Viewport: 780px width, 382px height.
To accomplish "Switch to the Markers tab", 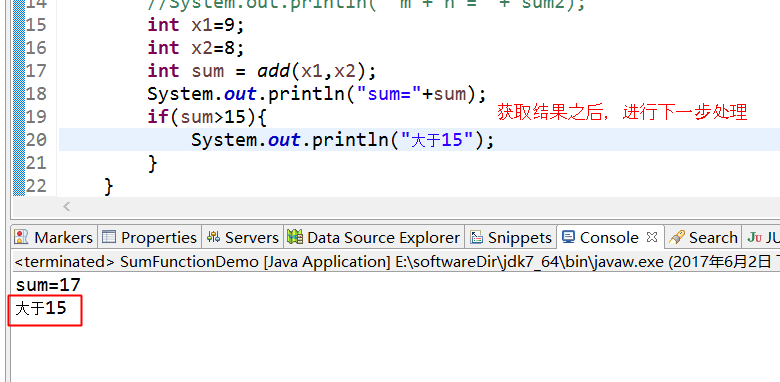I will [54, 238].
